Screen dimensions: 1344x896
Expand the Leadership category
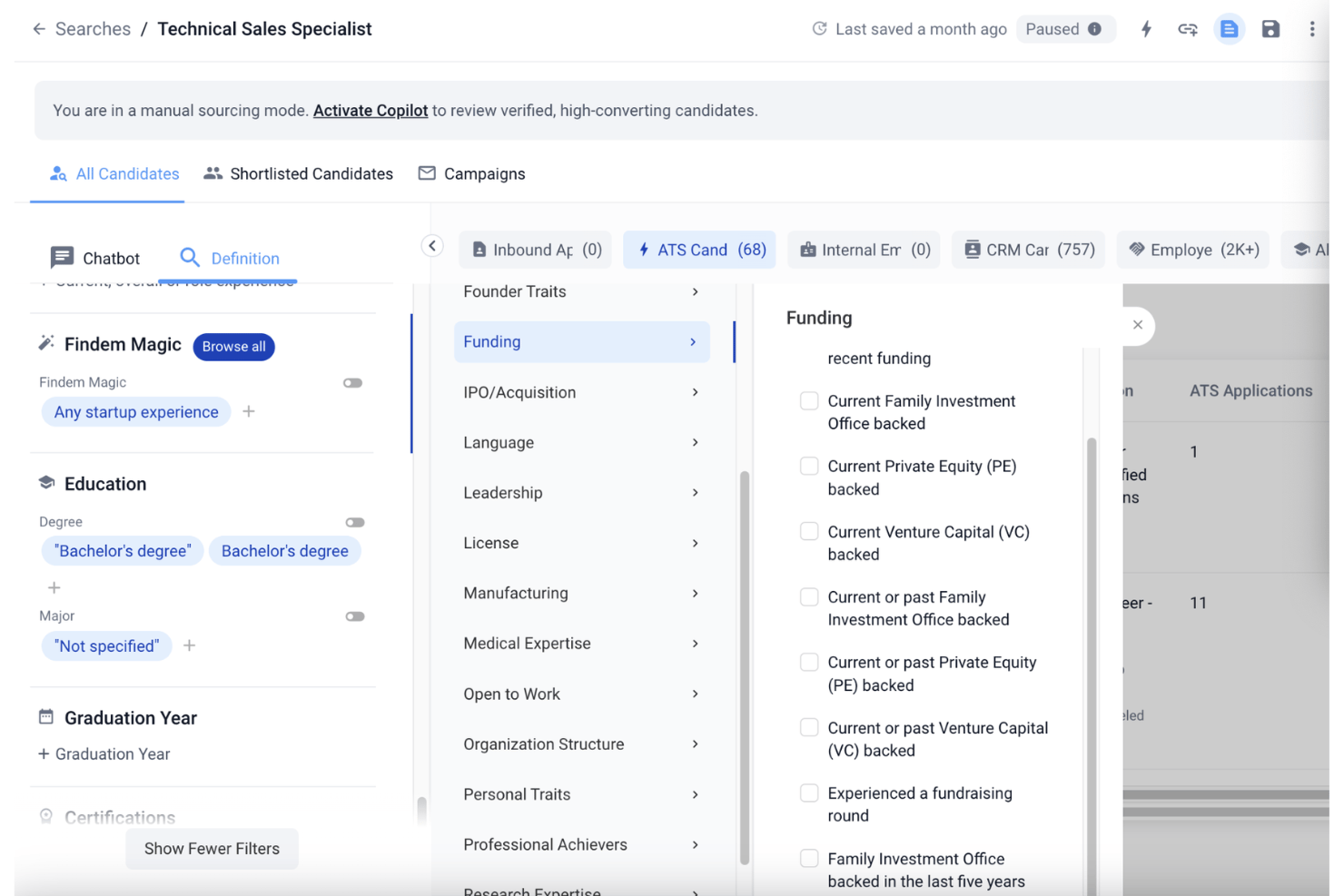581,493
